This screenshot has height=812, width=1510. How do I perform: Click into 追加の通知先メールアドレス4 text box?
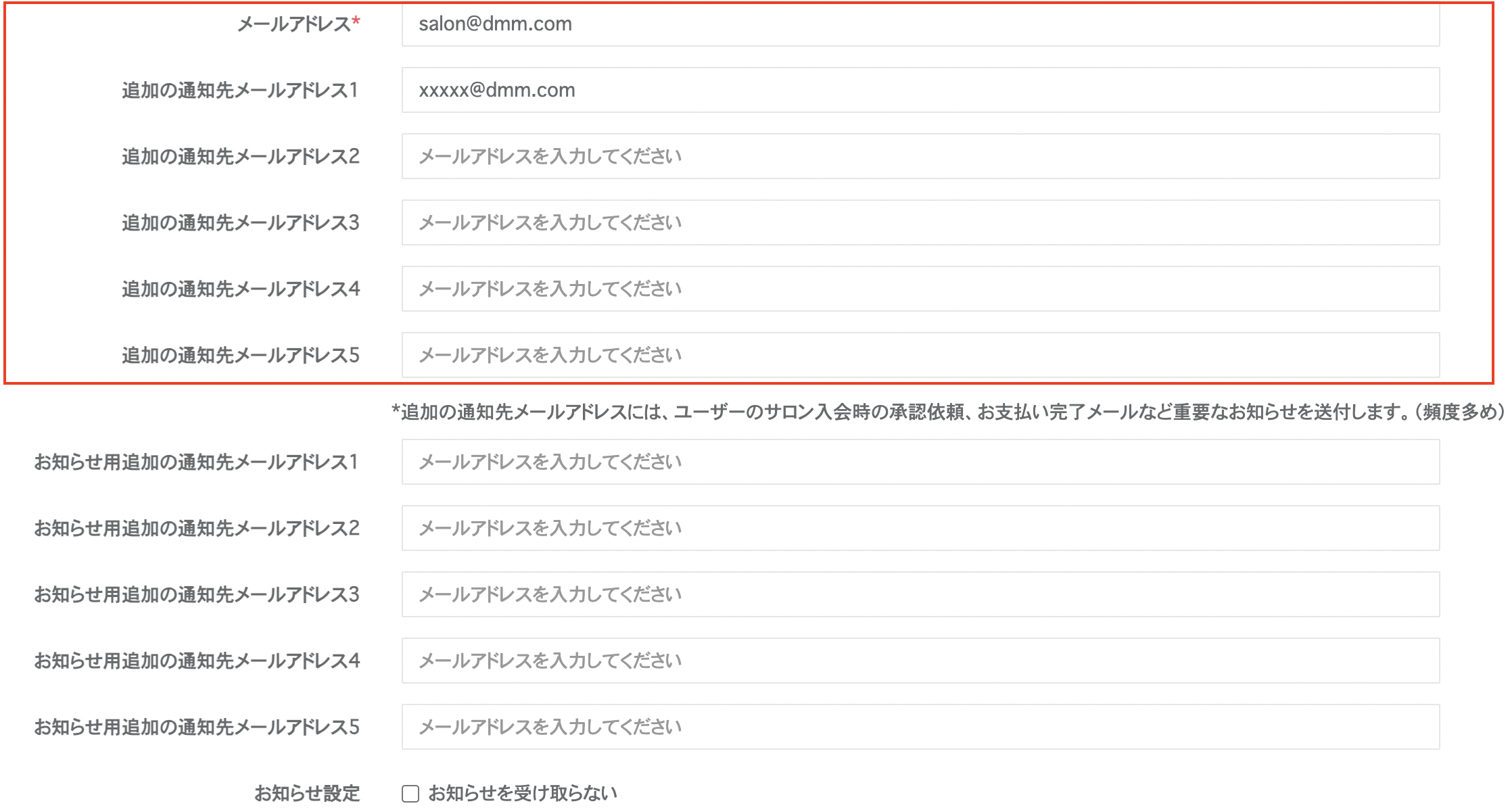point(920,289)
